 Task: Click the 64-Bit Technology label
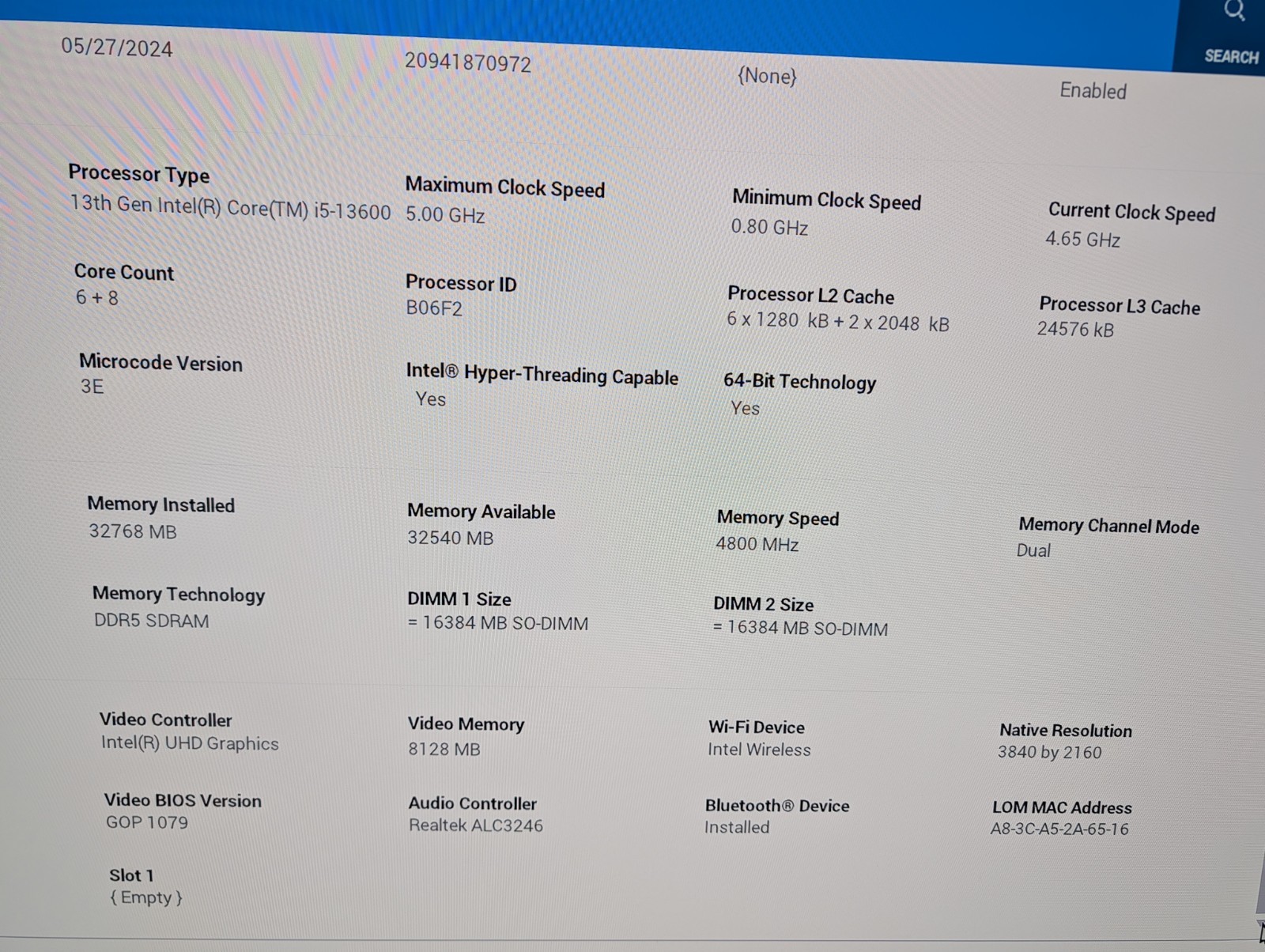point(799,382)
